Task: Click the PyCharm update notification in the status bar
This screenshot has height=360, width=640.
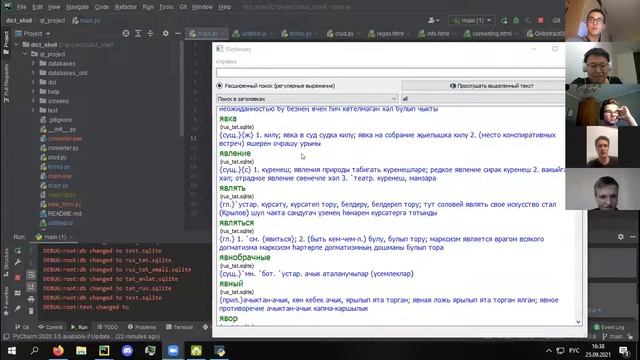Action: click(x=86, y=337)
